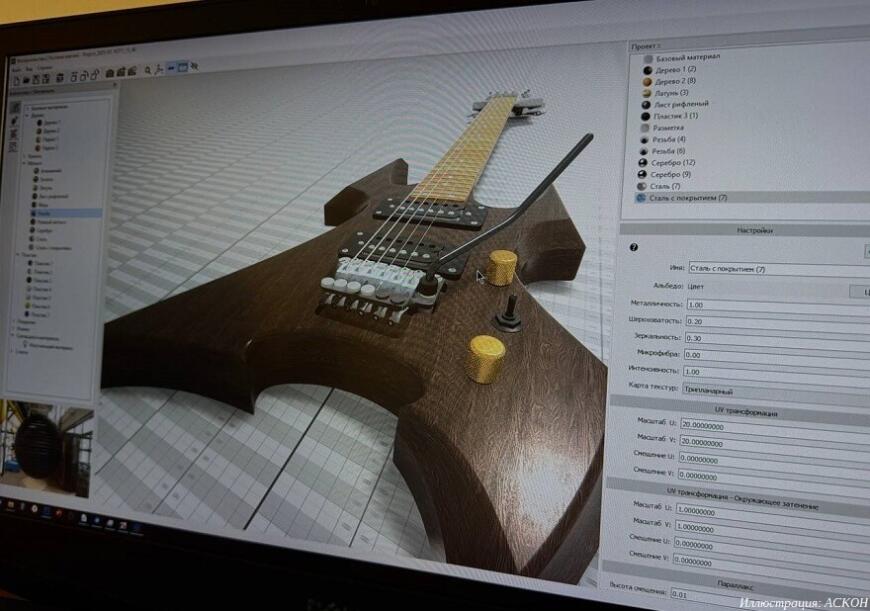Click the blue highlighted row in left tree

pyautogui.click(x=67, y=213)
